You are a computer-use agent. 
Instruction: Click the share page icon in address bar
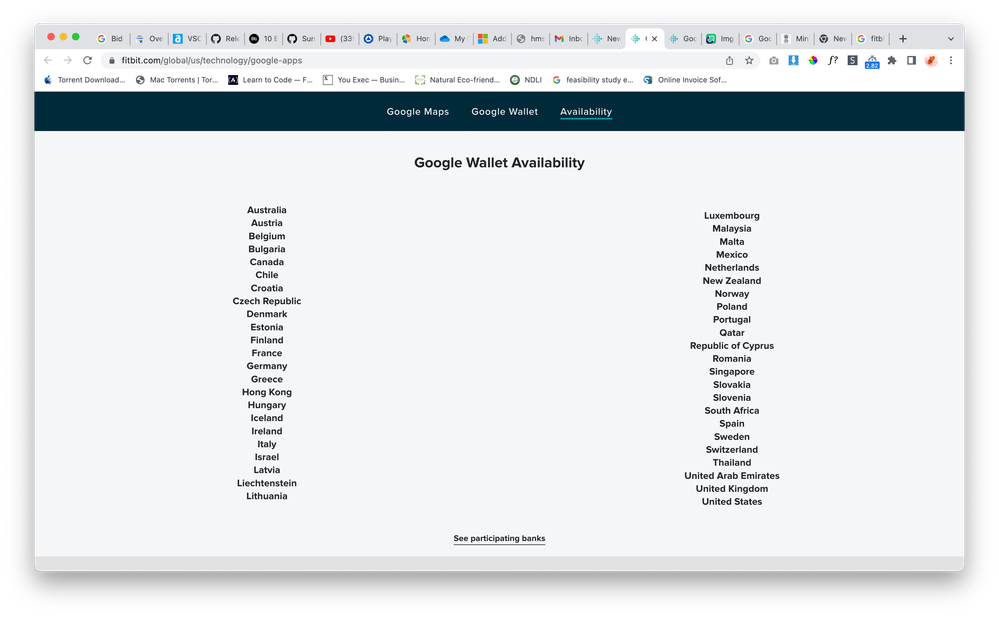tap(729, 60)
